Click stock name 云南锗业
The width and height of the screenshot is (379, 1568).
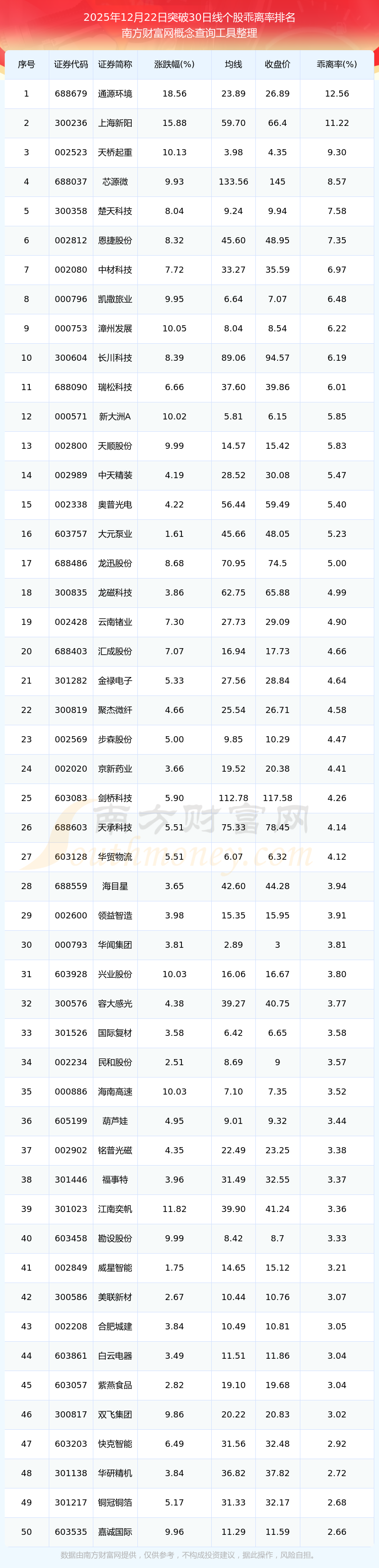pyautogui.click(x=115, y=622)
